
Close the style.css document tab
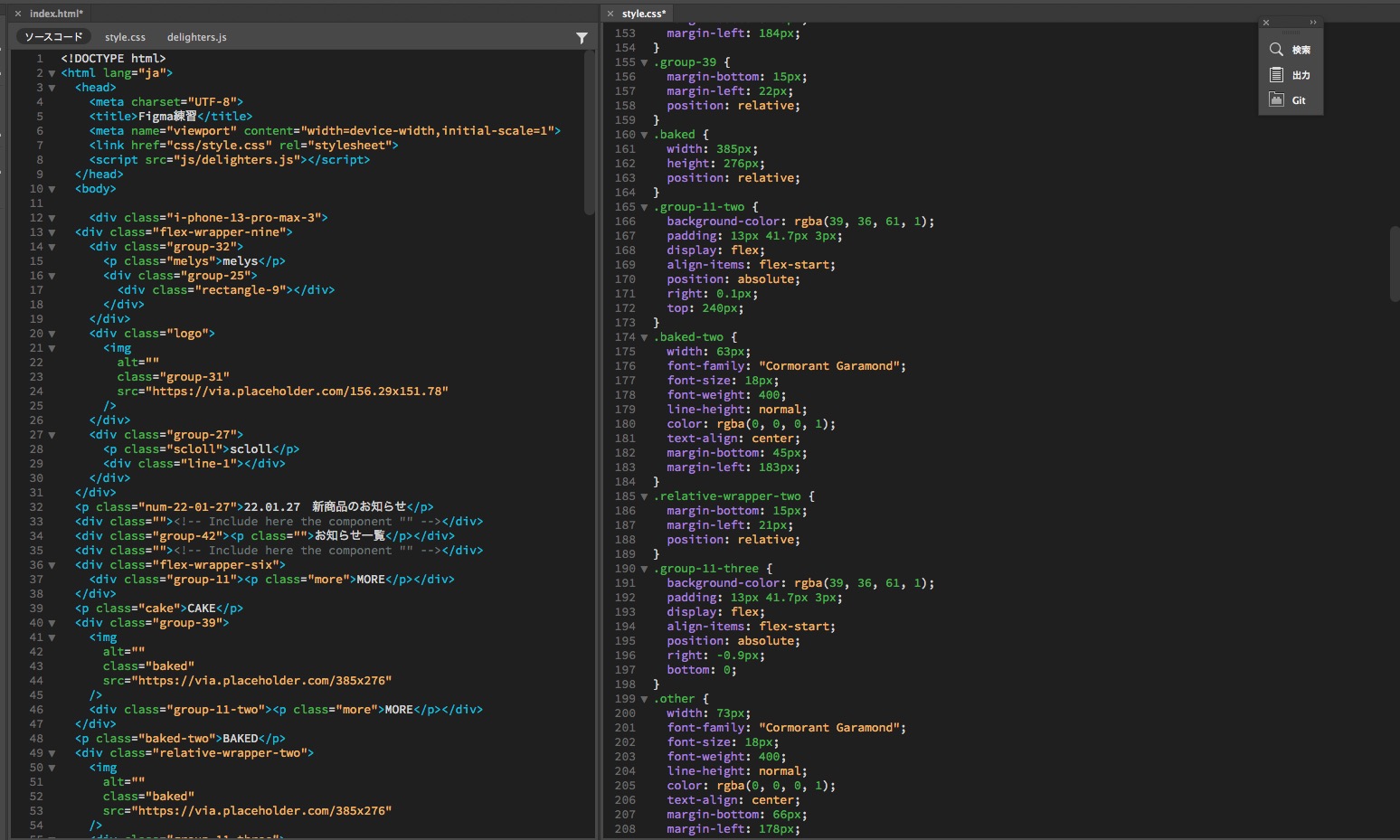coord(610,14)
